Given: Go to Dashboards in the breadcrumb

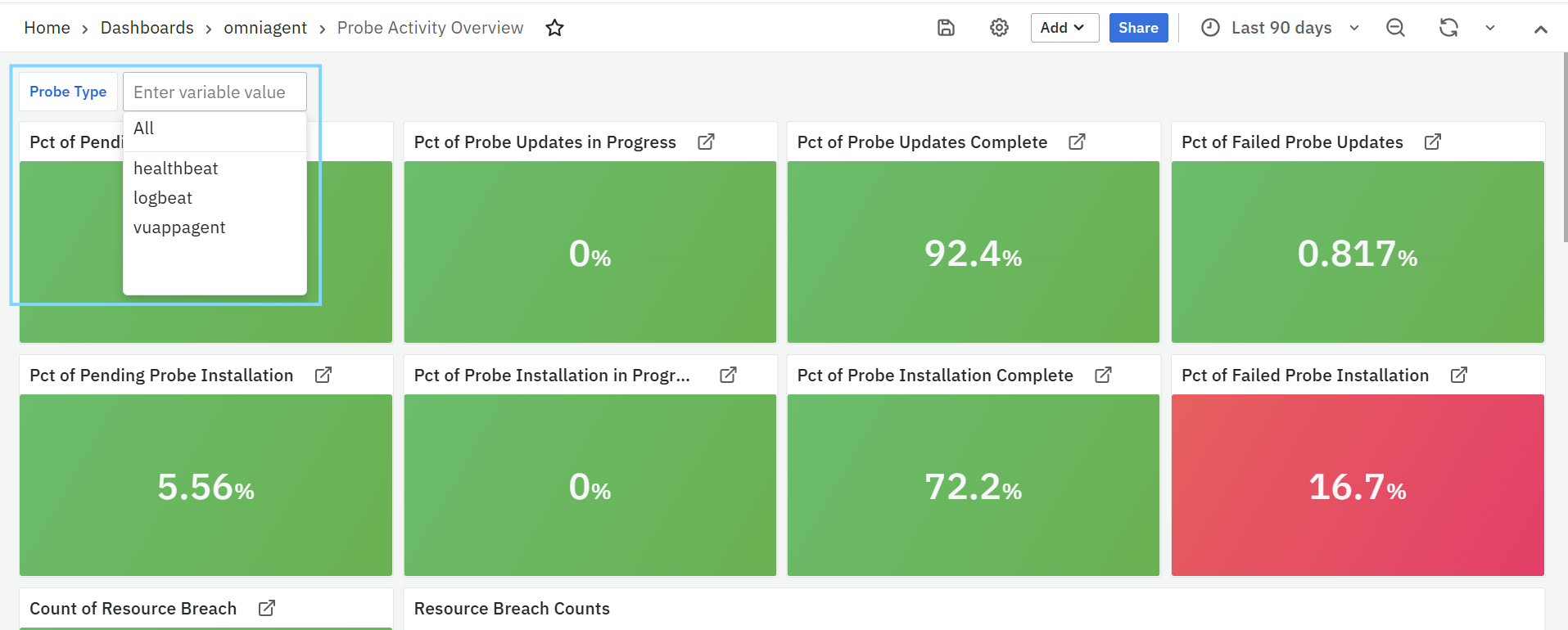Looking at the screenshot, I should pyautogui.click(x=147, y=28).
